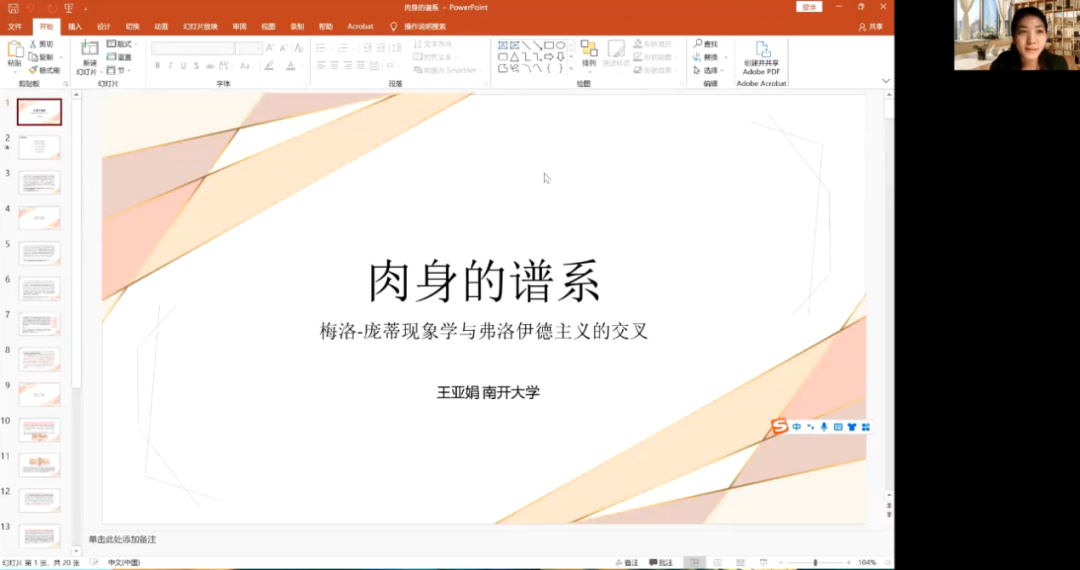Switch to Reading view in status bar
This screenshot has height=570, width=1080.
click(x=740, y=562)
